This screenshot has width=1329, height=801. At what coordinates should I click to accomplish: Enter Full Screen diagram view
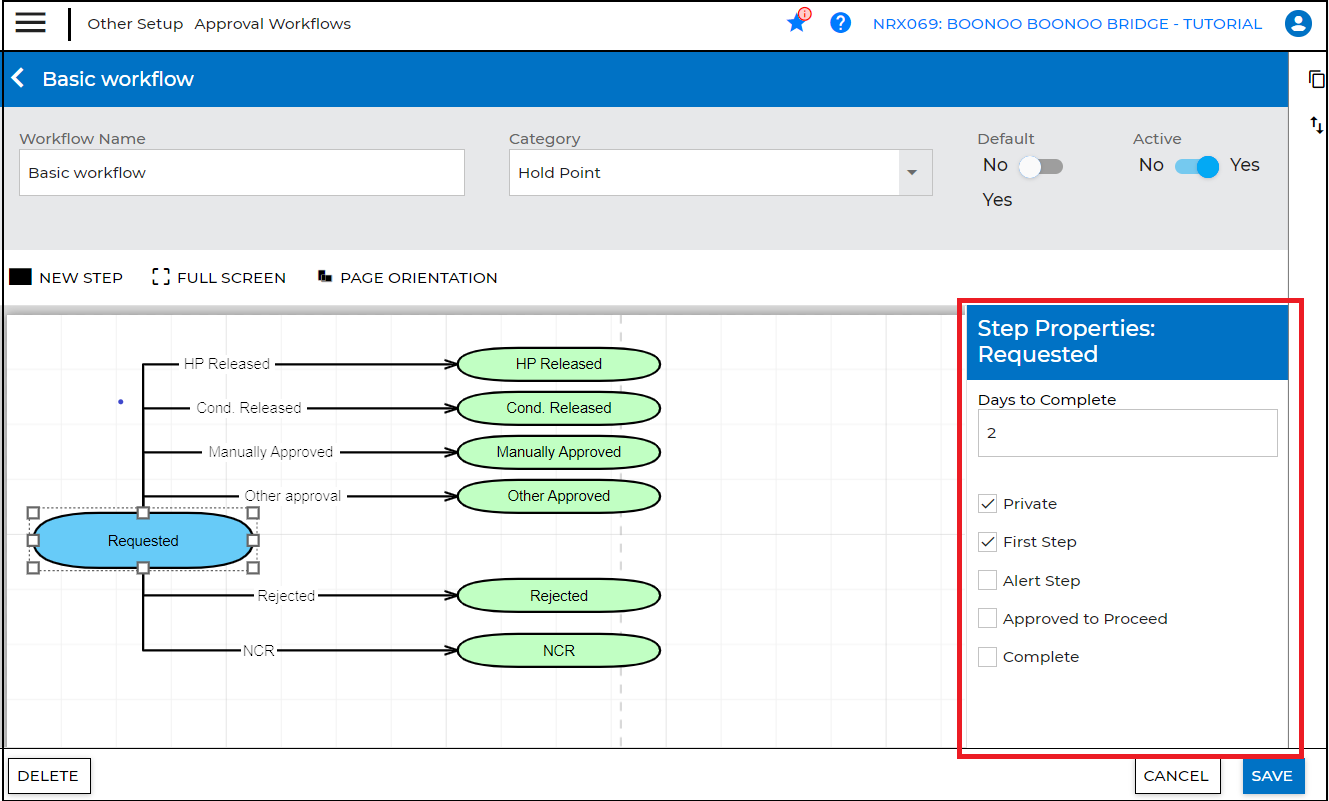click(x=219, y=278)
